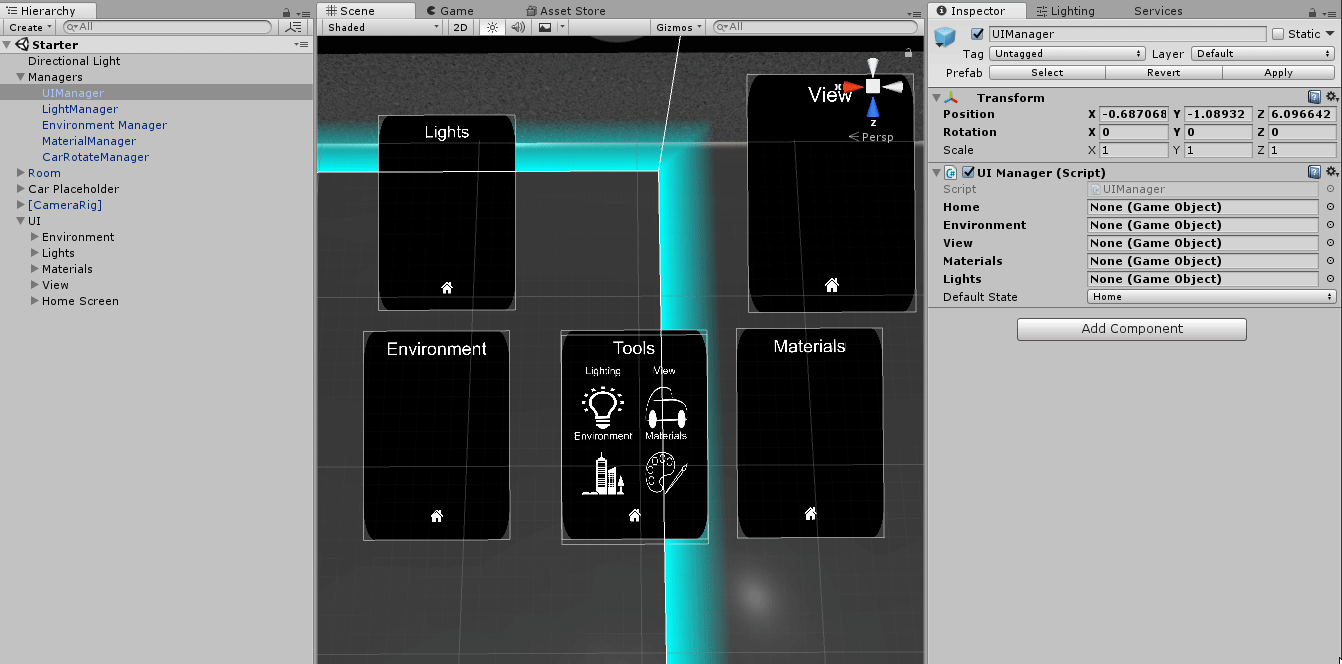
Task: Toggle scene audio speaker icon
Action: tap(517, 27)
